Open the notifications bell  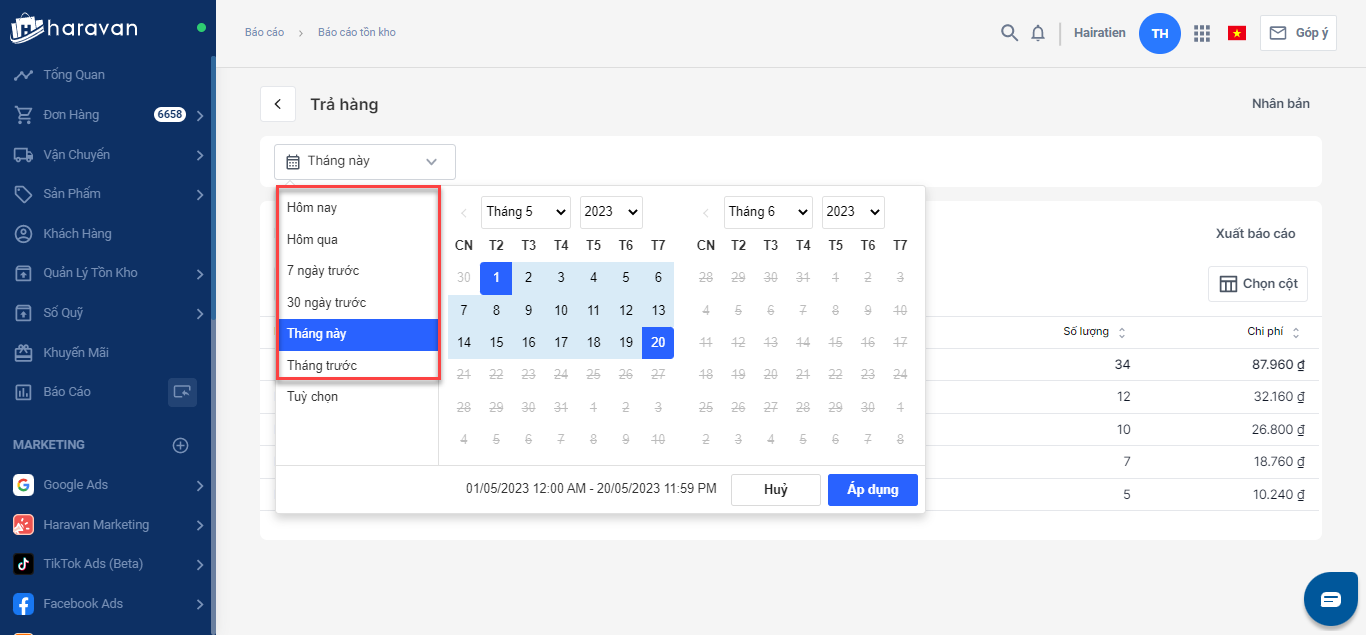coord(1038,33)
